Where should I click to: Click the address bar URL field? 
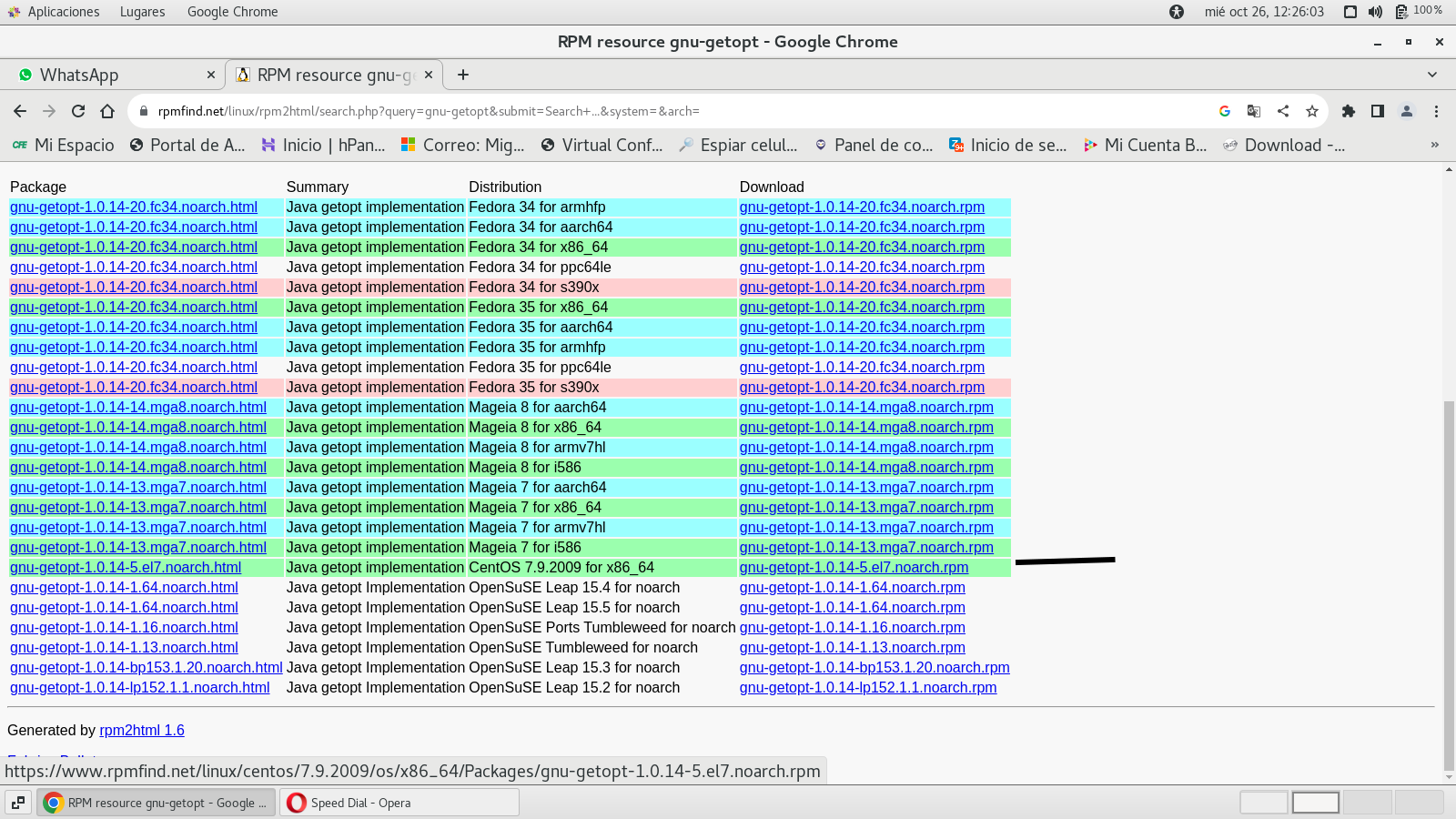click(637, 111)
